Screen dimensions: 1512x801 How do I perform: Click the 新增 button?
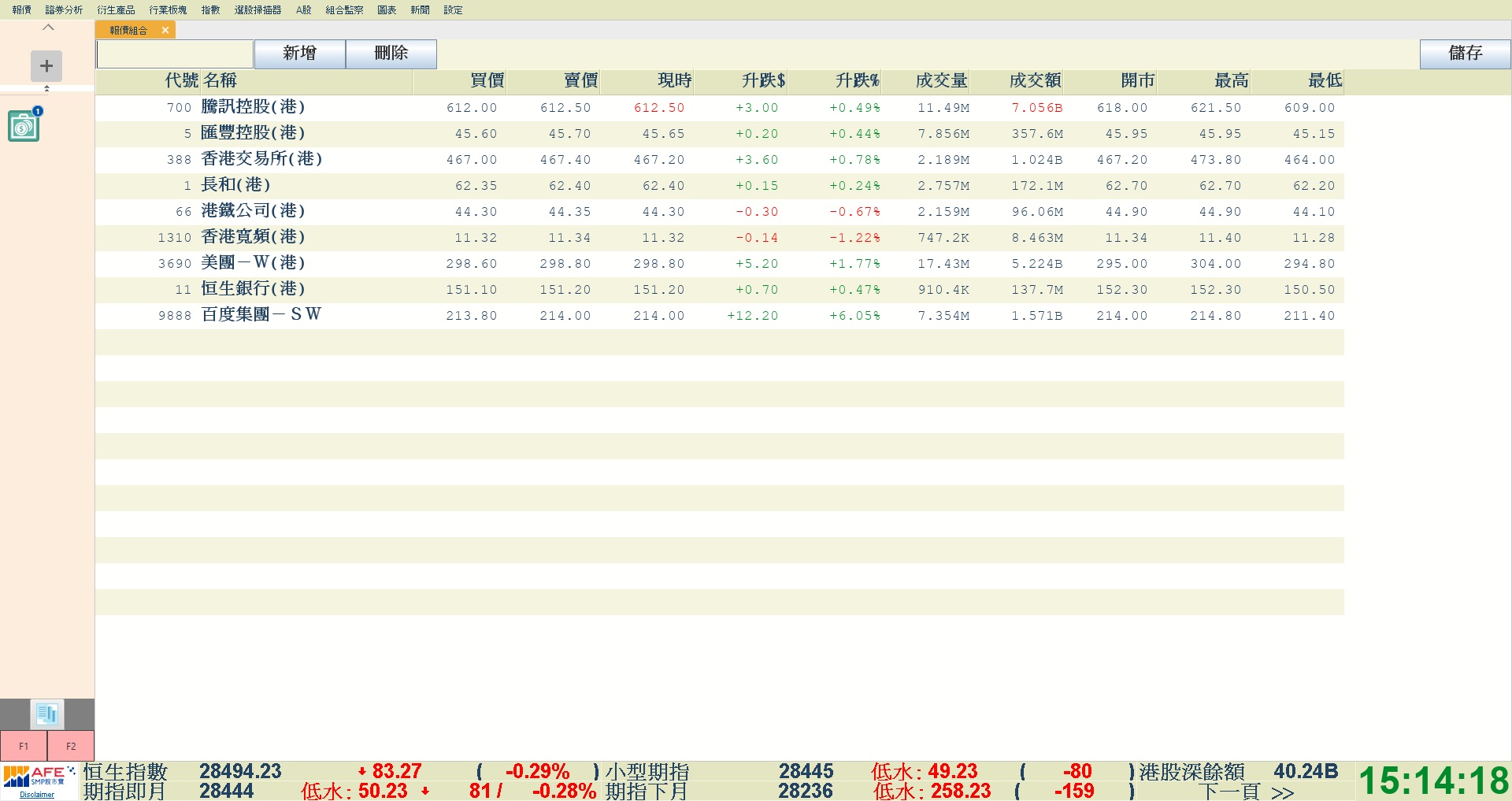click(x=299, y=54)
